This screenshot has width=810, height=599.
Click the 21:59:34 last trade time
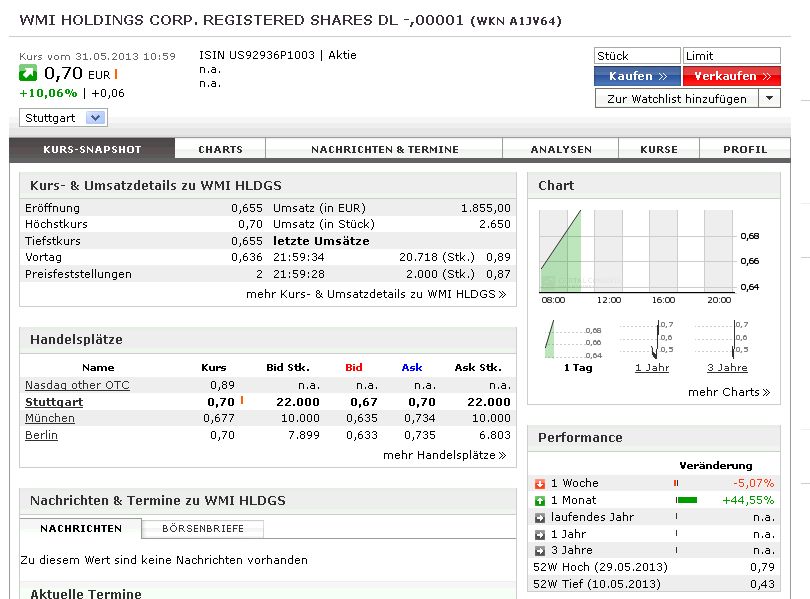point(299,257)
